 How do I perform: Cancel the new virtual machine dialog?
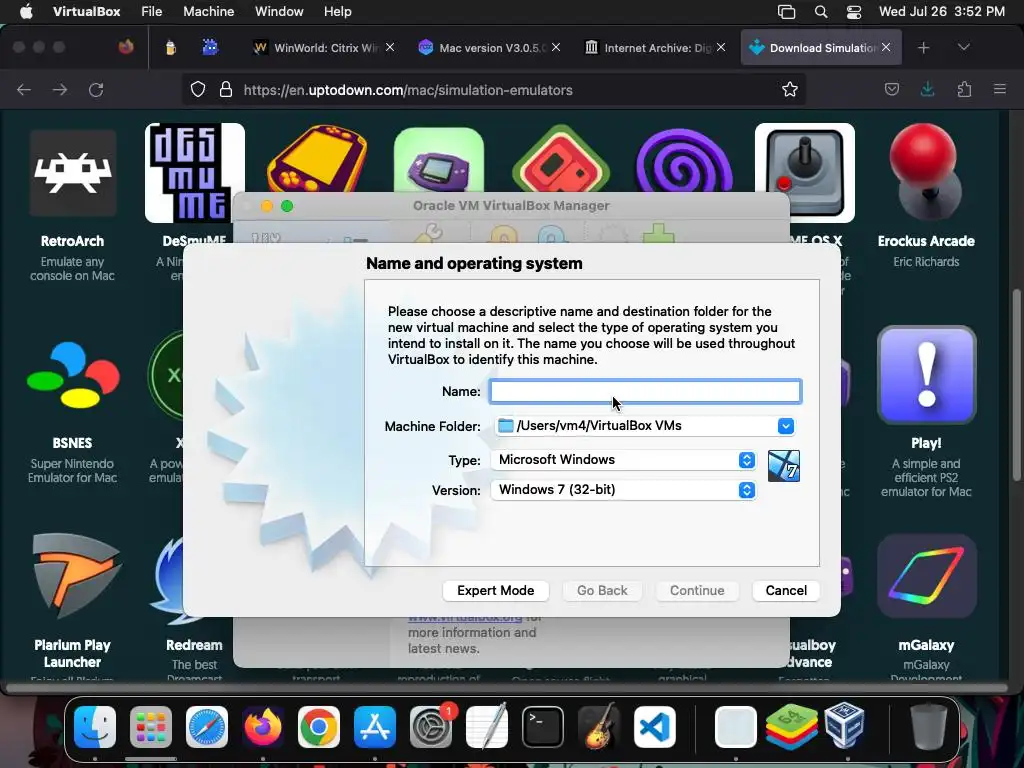[x=786, y=590]
